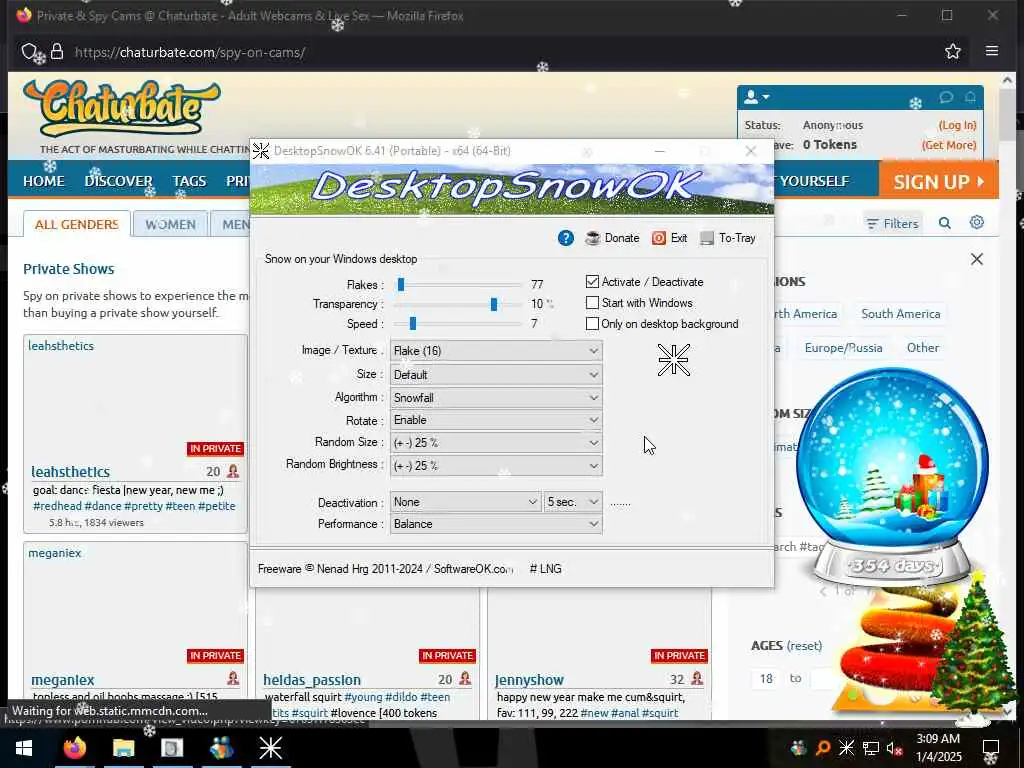1024x768 pixels.
Task: Open Firefox hamburger application menu
Action: (x=991, y=51)
